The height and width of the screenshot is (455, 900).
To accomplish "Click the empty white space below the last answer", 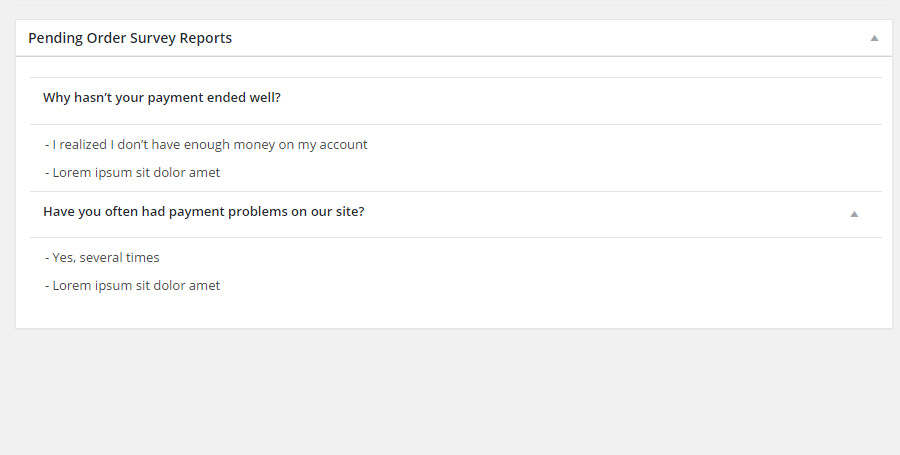I will pyautogui.click(x=453, y=311).
